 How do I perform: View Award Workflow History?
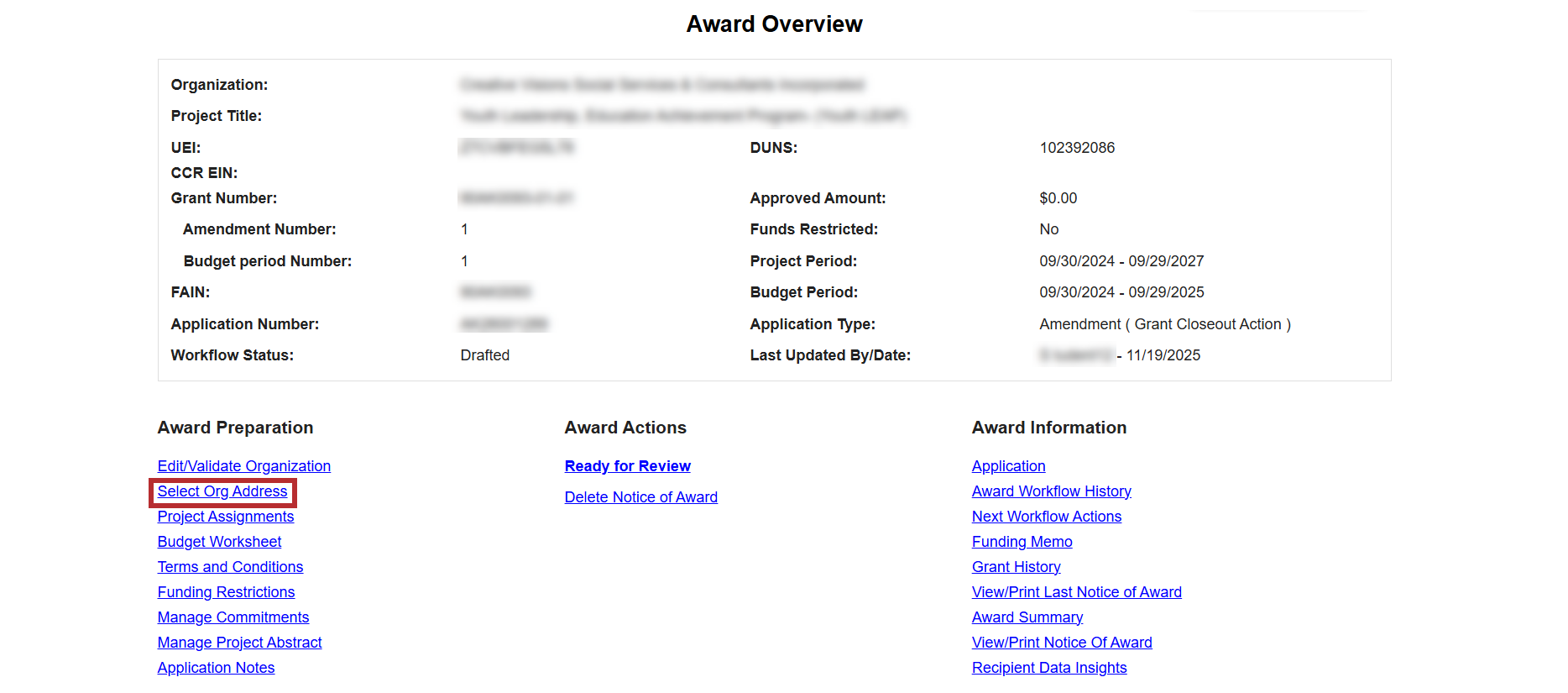[1051, 491]
